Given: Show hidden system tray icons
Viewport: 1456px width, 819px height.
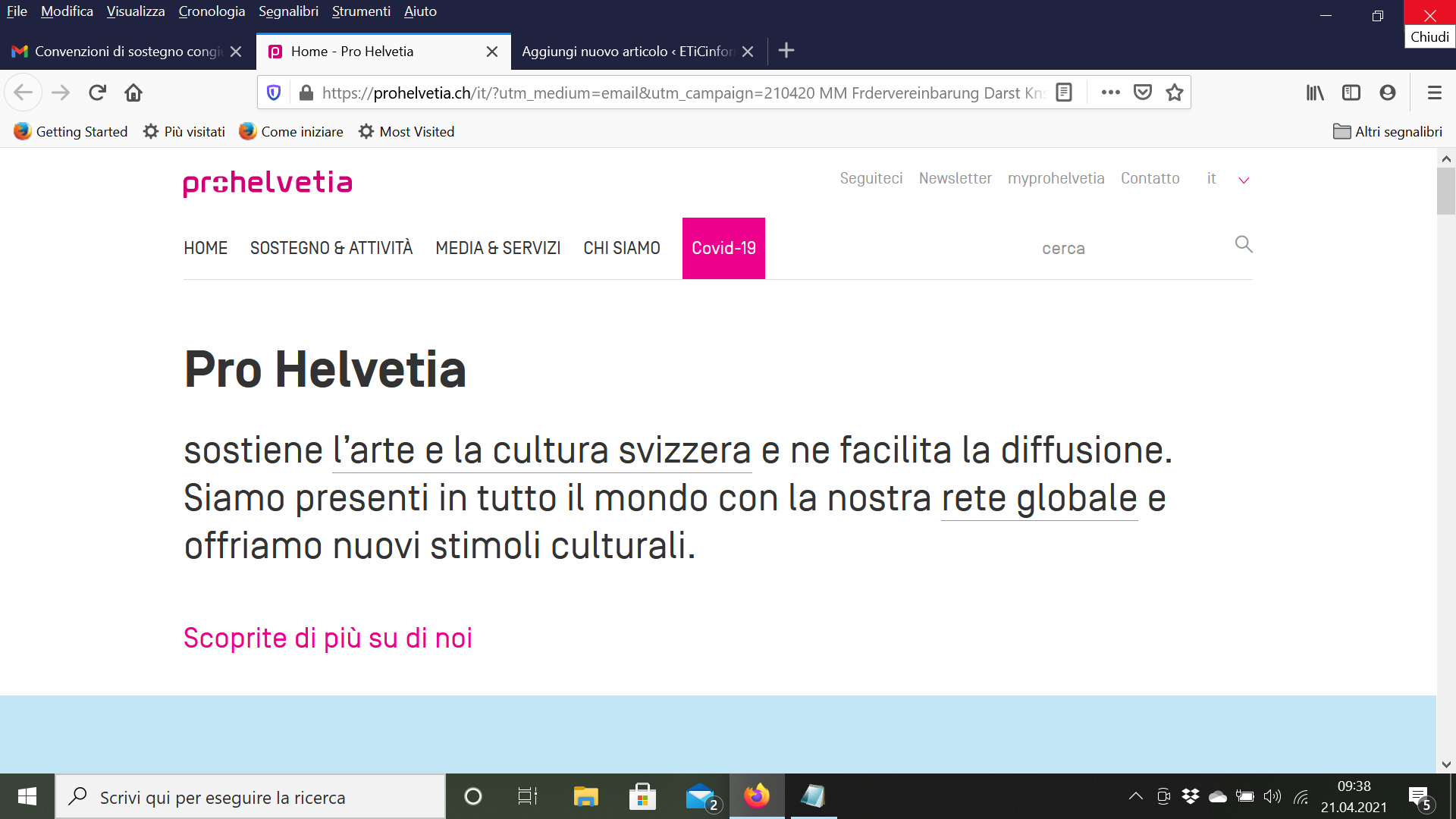Looking at the screenshot, I should [x=1135, y=796].
